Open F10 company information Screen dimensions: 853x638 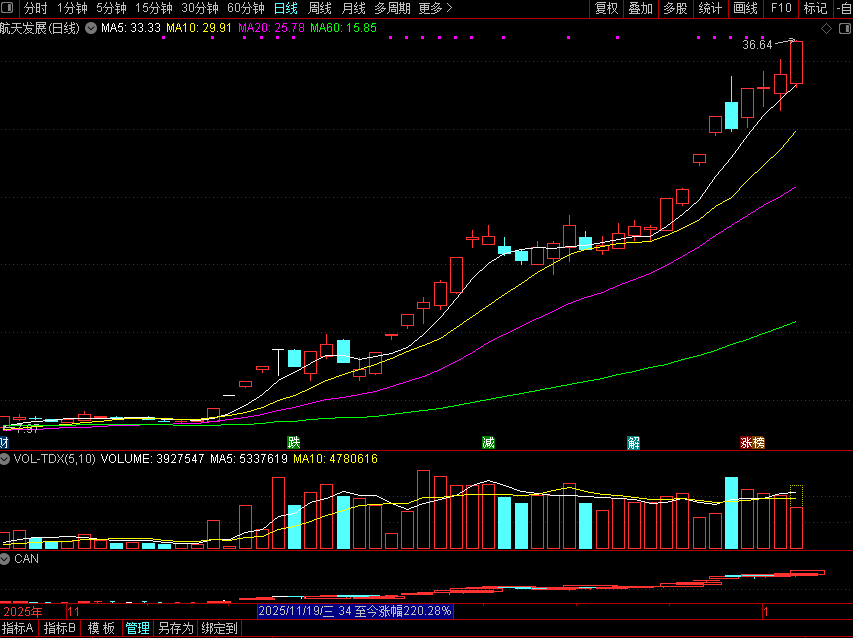(x=781, y=9)
